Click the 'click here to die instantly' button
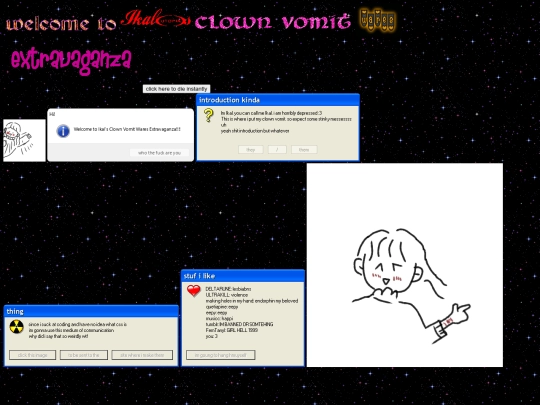This screenshot has width=540, height=405. (176, 89)
